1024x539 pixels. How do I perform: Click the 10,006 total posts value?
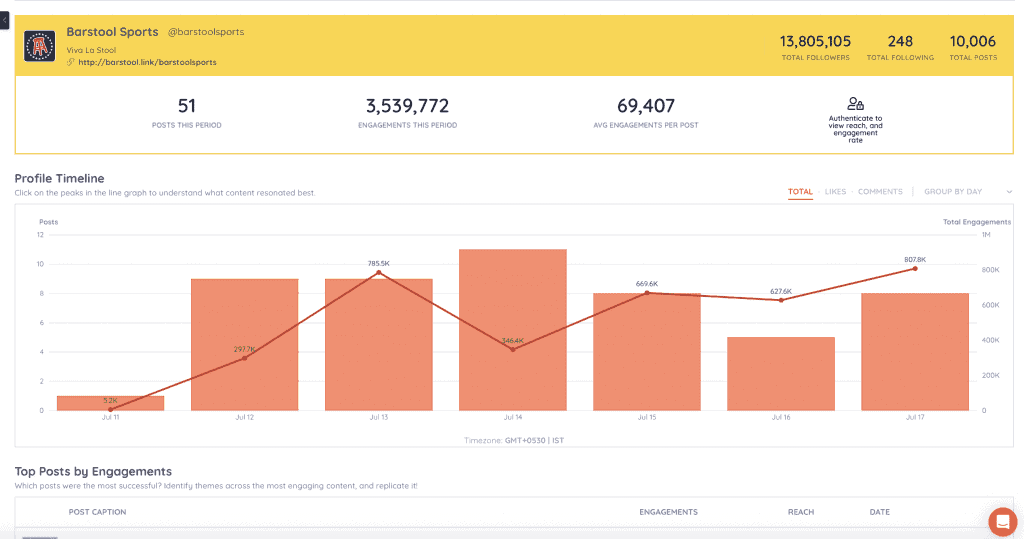[x=972, y=41]
